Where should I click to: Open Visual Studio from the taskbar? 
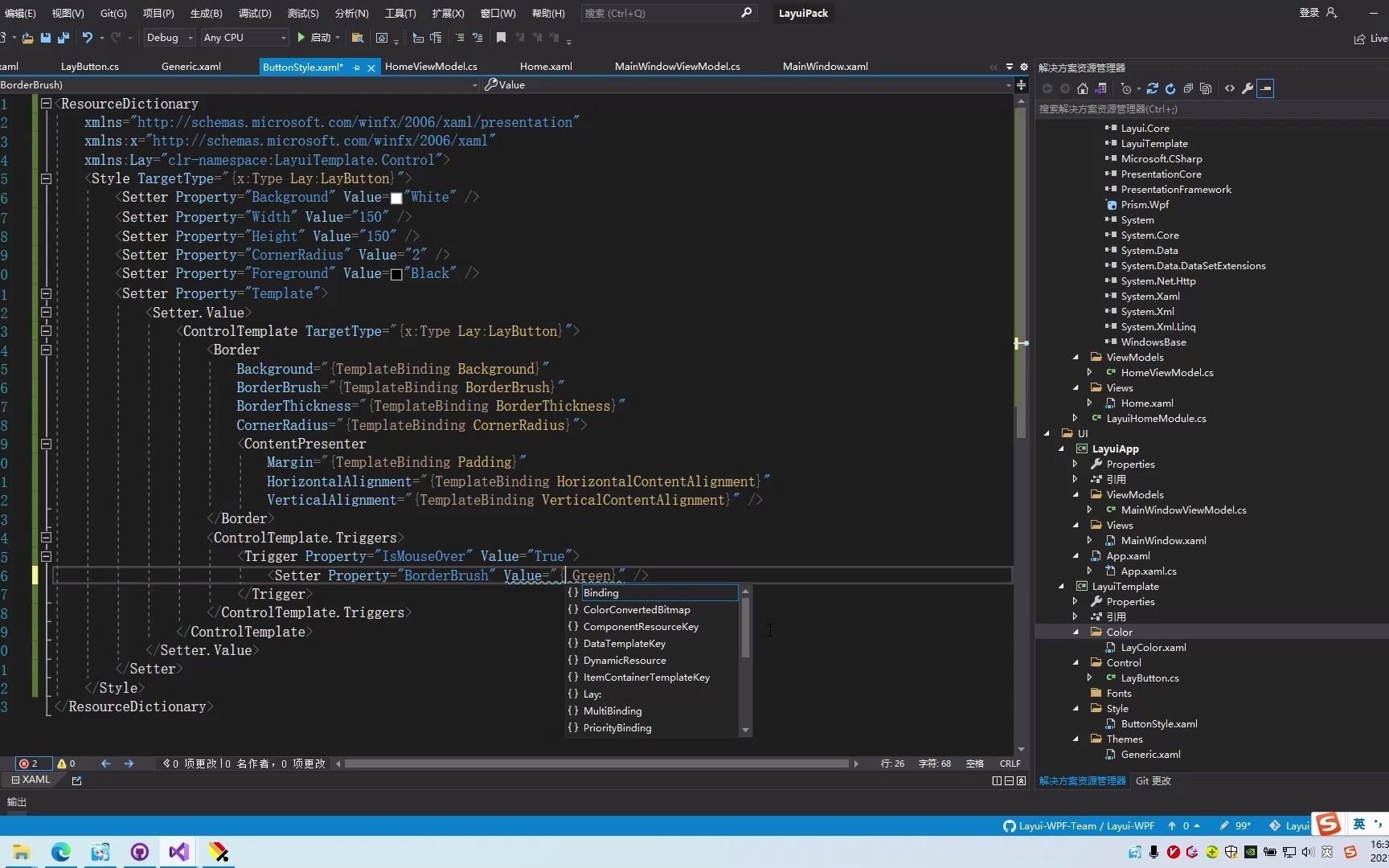tap(178, 852)
